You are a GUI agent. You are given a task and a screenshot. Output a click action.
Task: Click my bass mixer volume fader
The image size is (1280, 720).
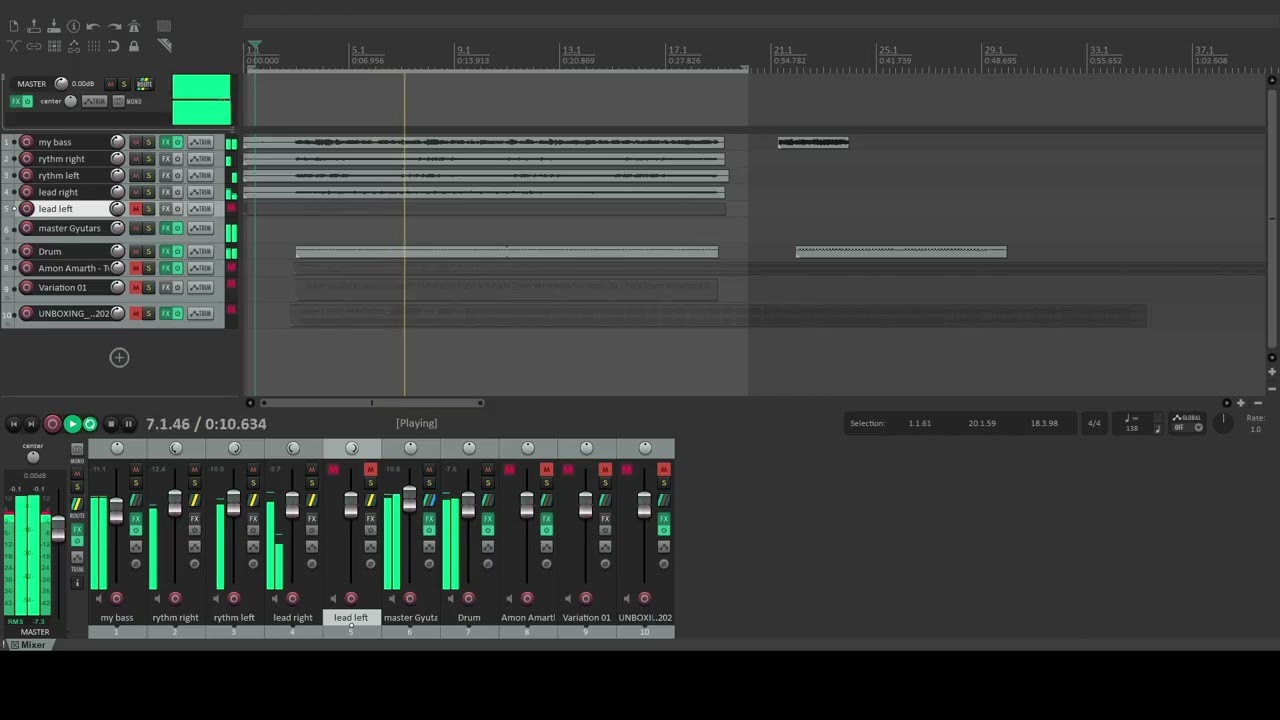(x=117, y=511)
